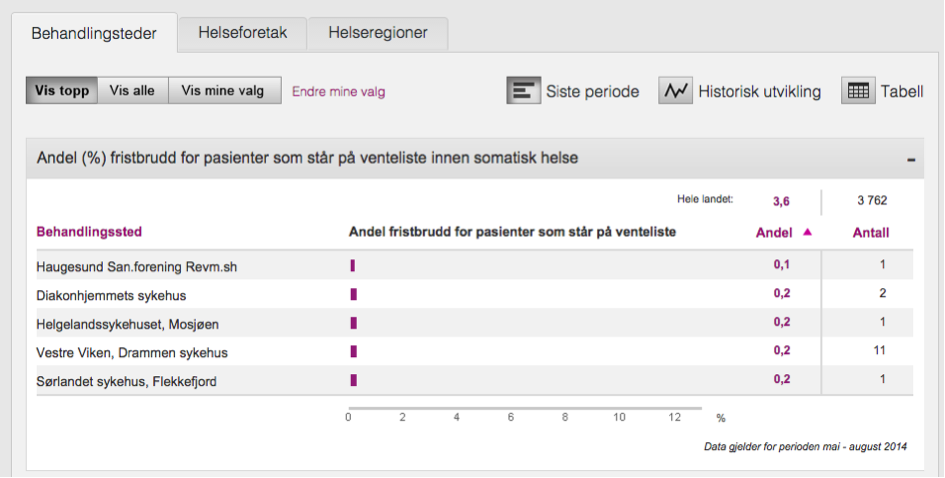Switch to Vis alle view
This screenshot has height=478, width=945.
(132, 91)
